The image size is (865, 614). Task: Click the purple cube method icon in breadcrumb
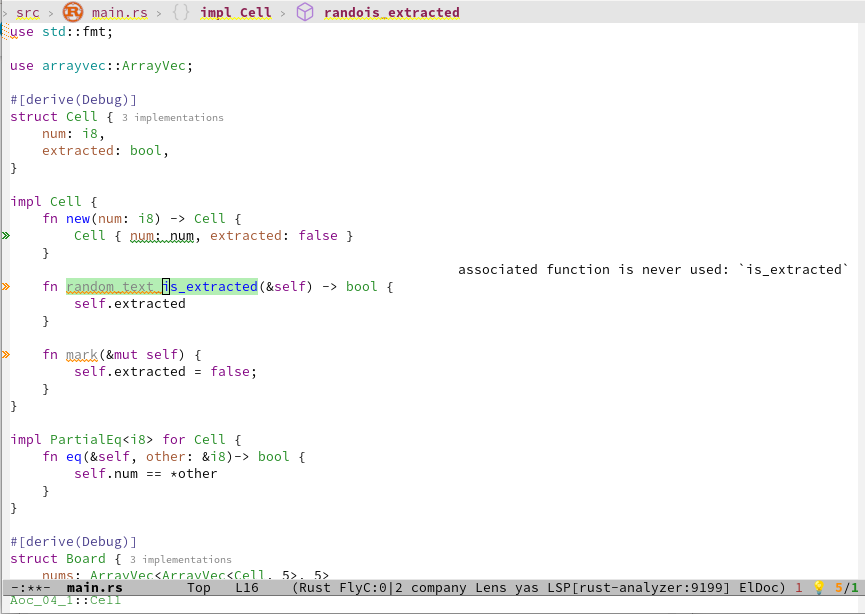point(305,12)
